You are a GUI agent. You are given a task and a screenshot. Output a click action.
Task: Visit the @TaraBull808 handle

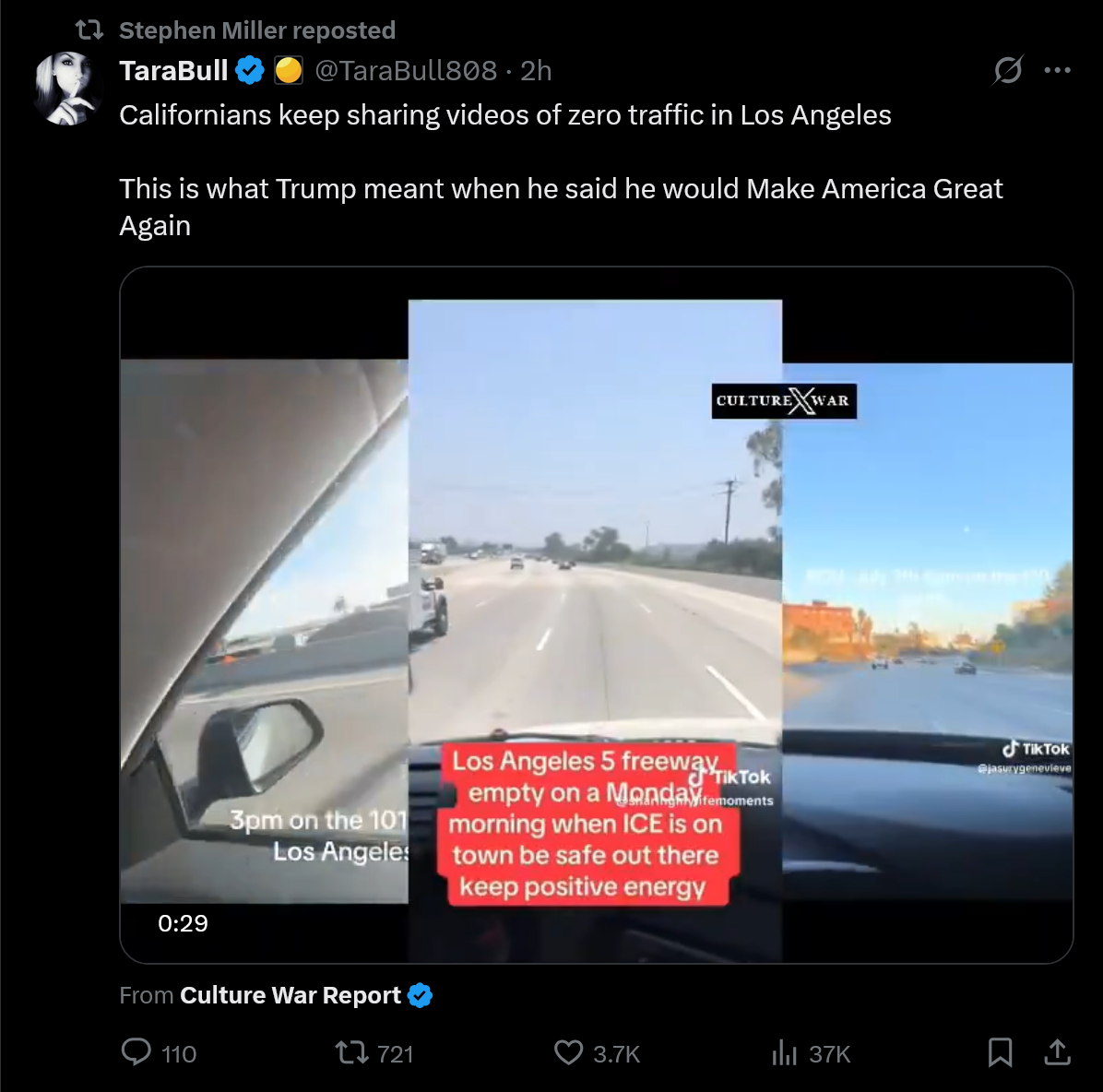tap(406, 70)
